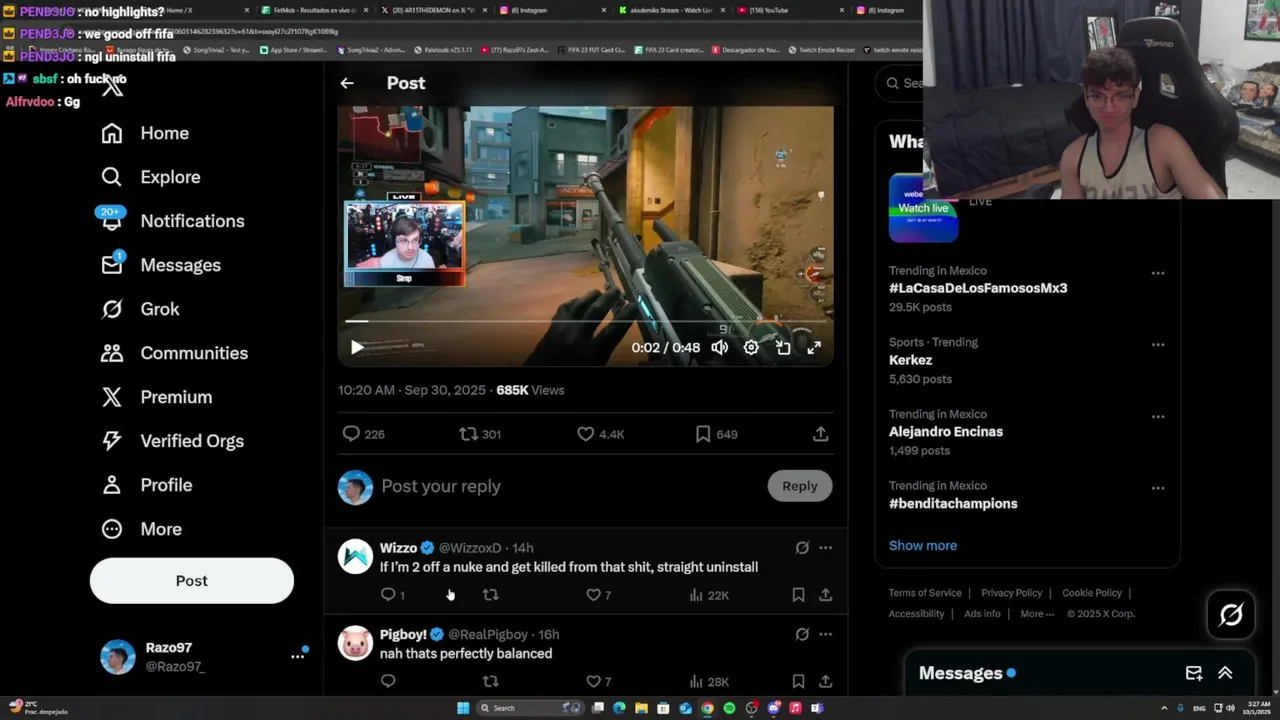This screenshot has width=1280, height=720.
Task: Like the main post (4.4K)
Action: pos(600,434)
